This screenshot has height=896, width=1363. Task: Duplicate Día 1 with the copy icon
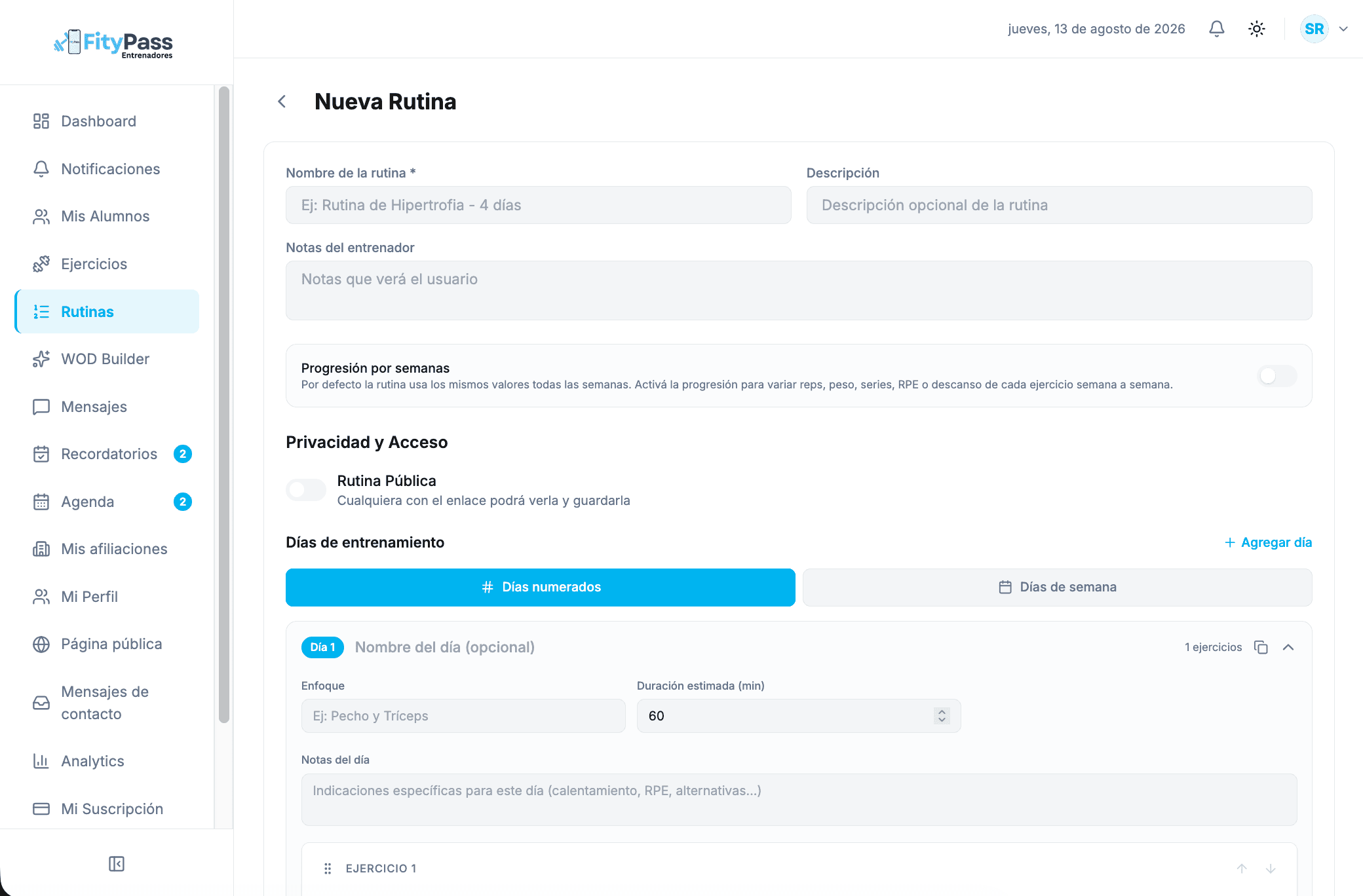1261,647
